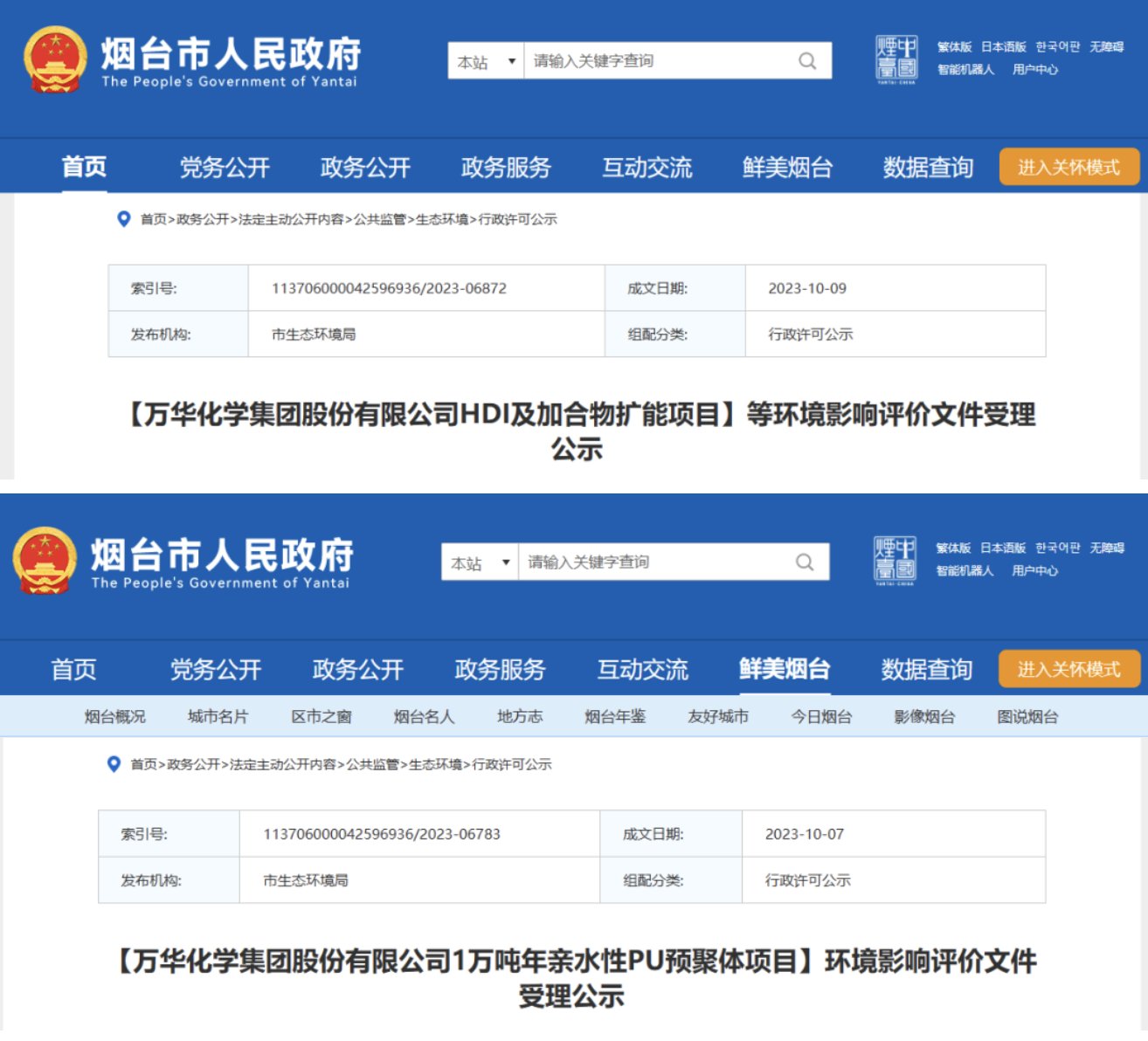Select 首页 tab on HDI notice page
The image size is (1148, 1041).
tap(84, 167)
